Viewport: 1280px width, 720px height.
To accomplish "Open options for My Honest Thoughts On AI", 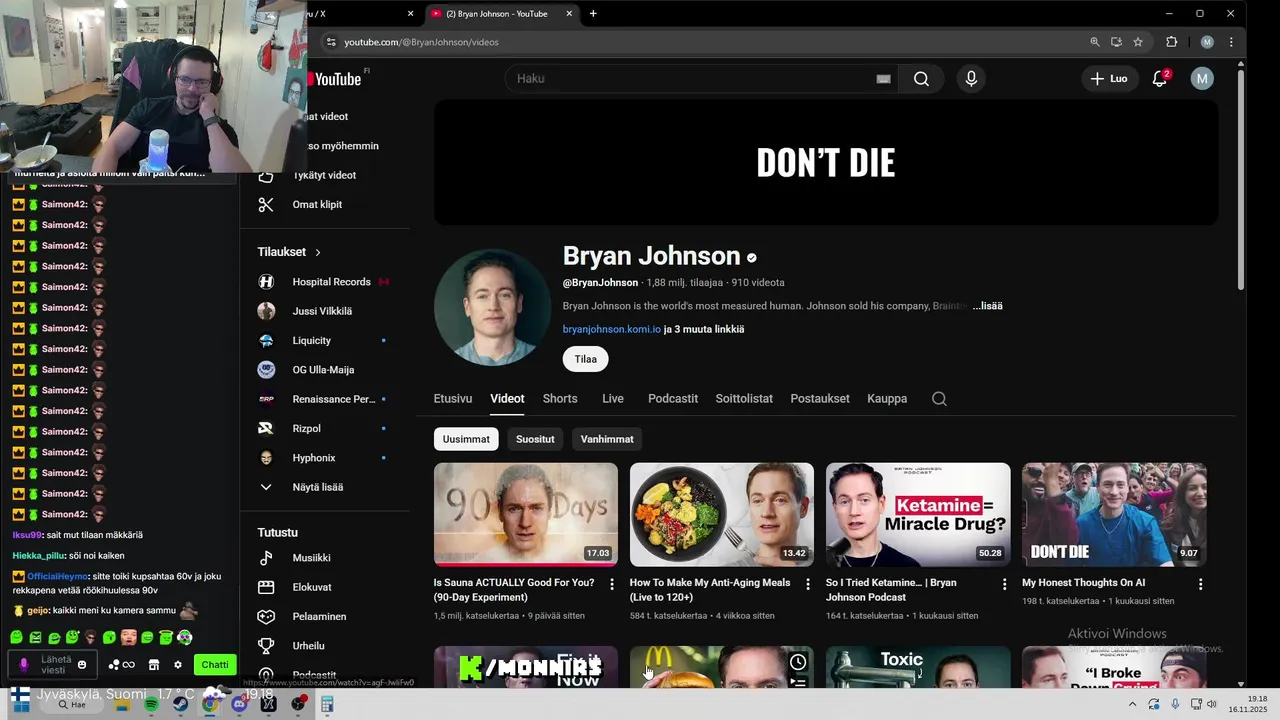I will click(x=1201, y=584).
